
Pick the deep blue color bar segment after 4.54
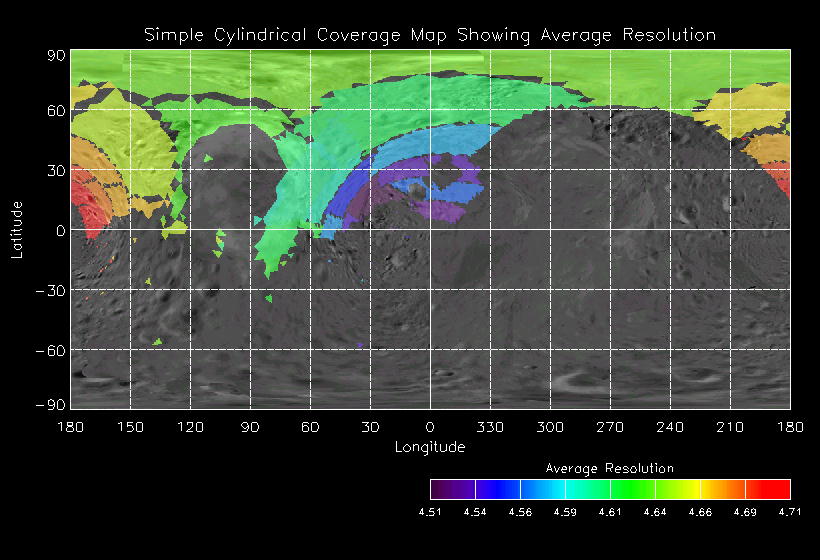click(498, 489)
